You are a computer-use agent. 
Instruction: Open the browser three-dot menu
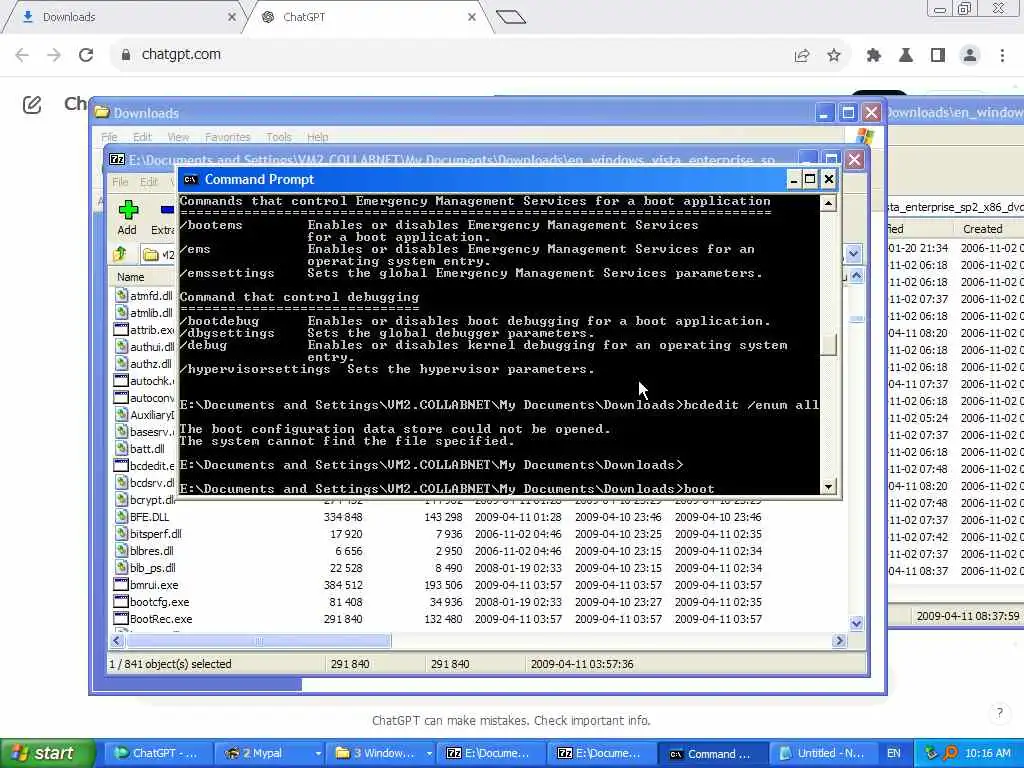[1002, 56]
